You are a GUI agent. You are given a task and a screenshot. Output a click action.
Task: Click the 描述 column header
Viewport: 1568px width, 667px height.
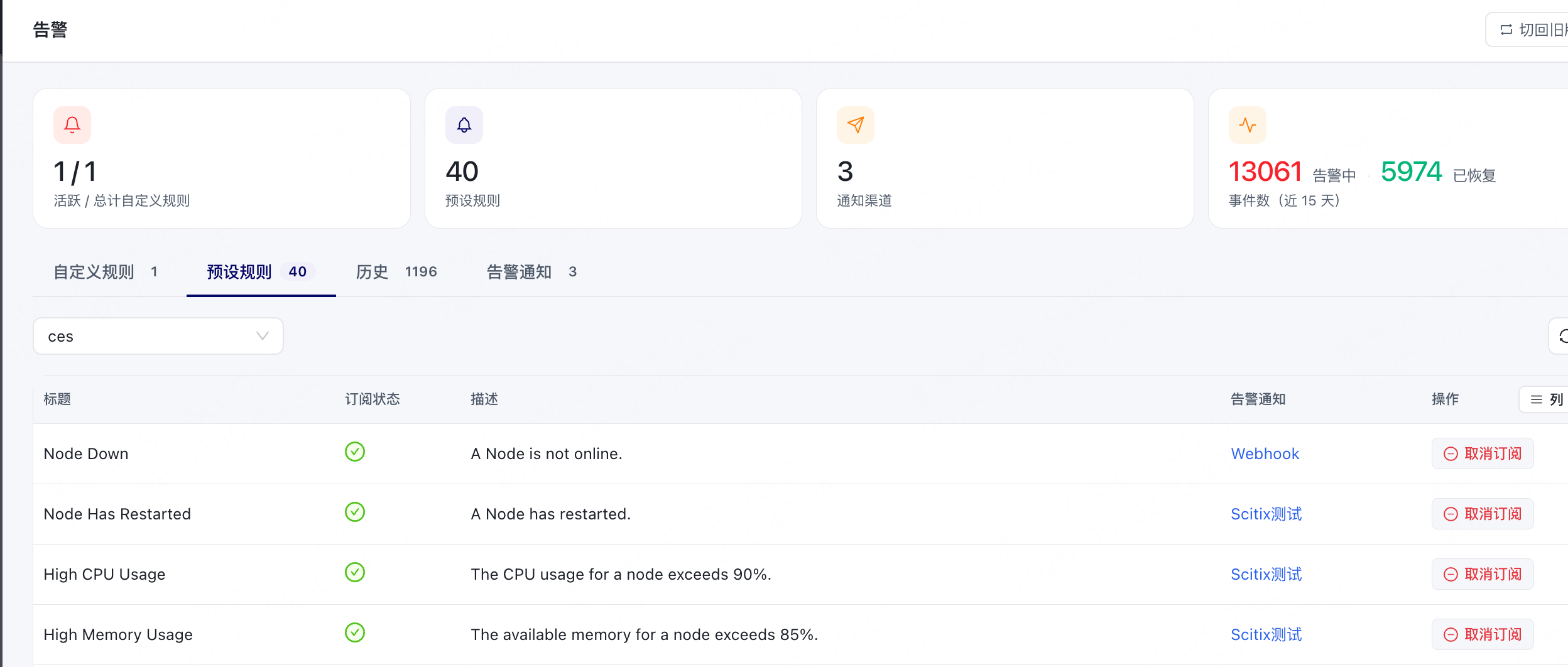(484, 399)
